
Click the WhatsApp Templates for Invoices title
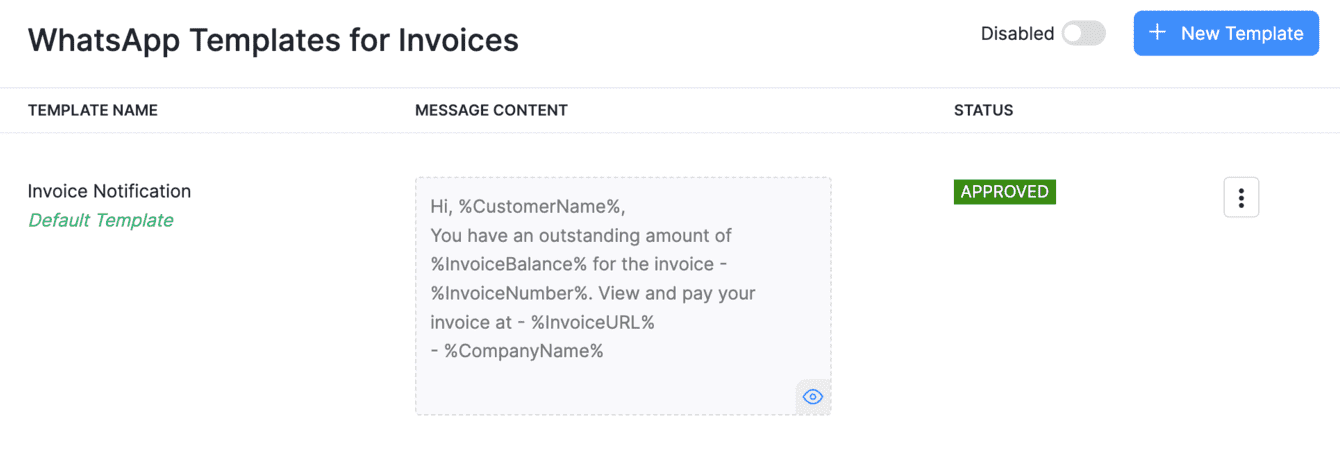click(x=273, y=40)
